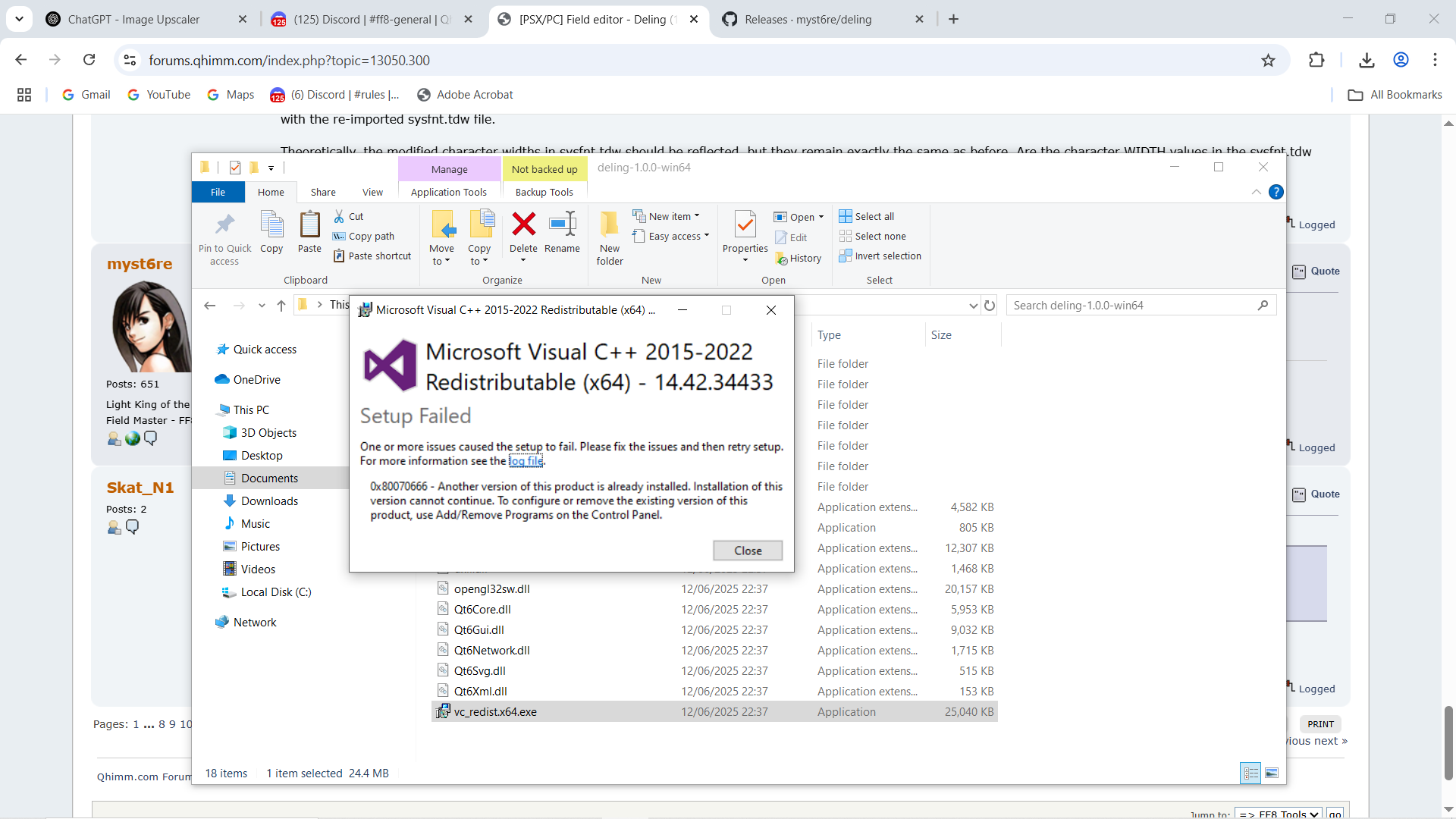
Task: Click Quote button on myst6re's post
Action: tap(1316, 271)
